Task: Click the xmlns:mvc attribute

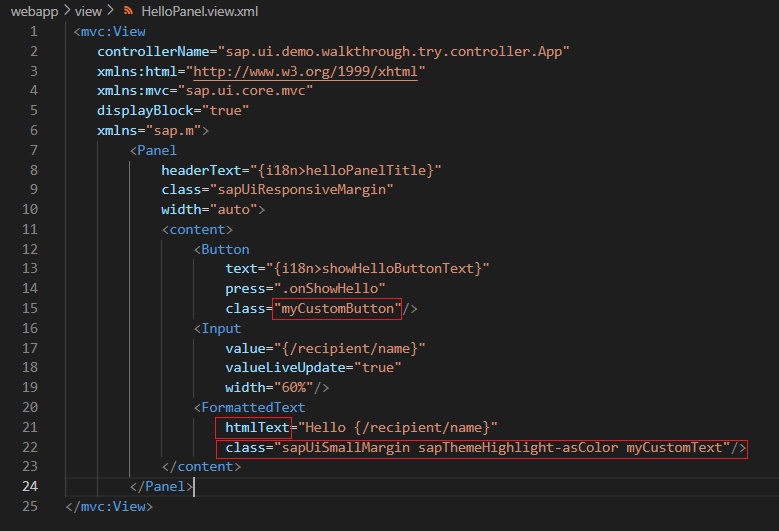Action: 133,91
